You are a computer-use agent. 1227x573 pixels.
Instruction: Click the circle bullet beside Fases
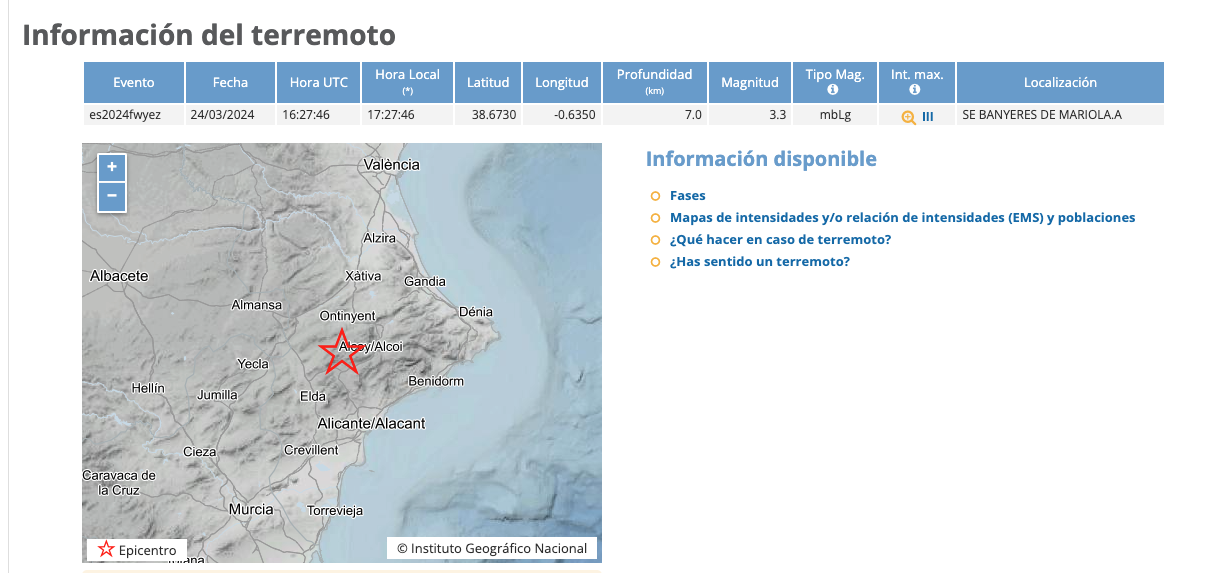pyautogui.click(x=655, y=196)
